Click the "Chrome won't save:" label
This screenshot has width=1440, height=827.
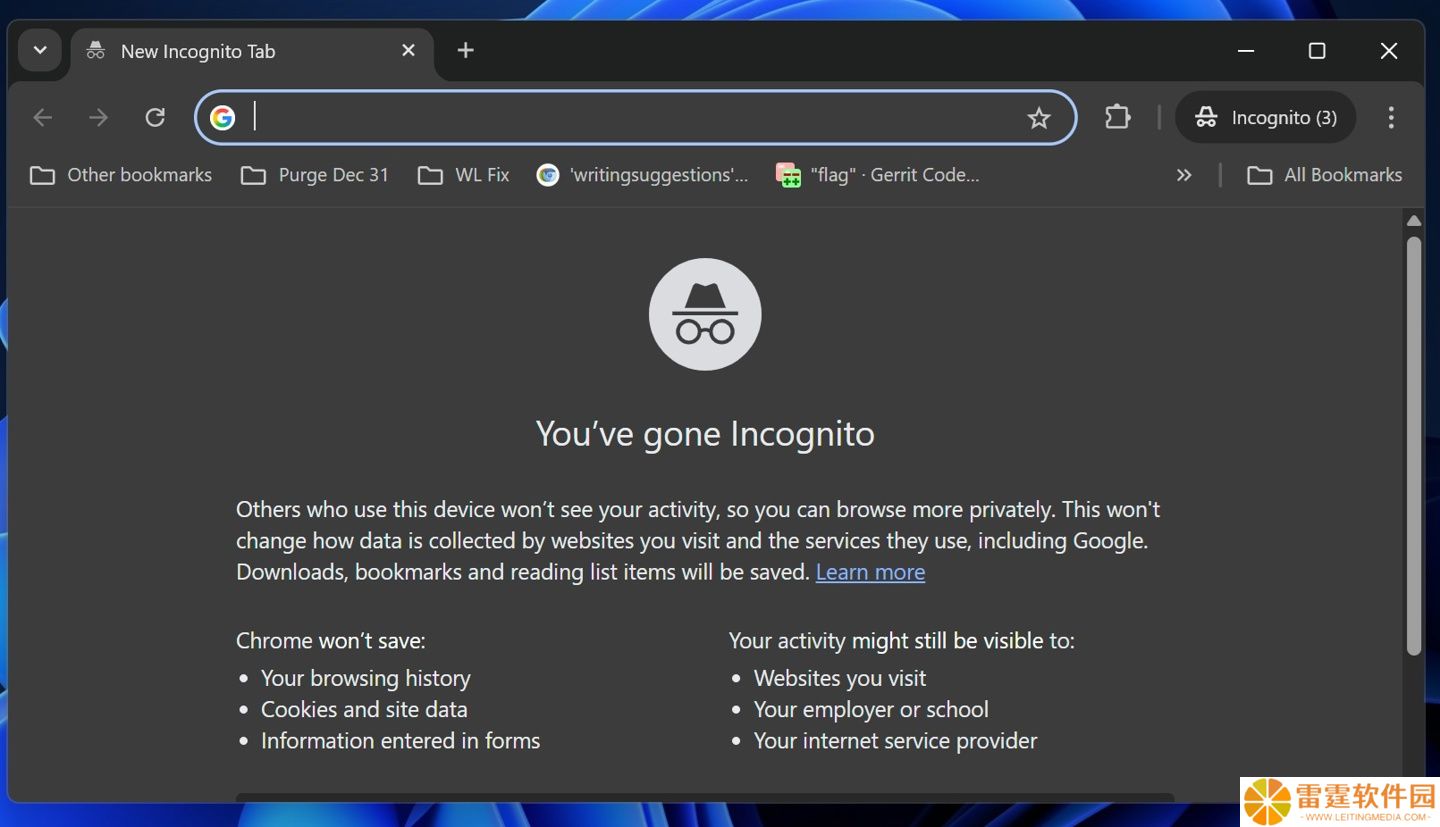point(331,640)
